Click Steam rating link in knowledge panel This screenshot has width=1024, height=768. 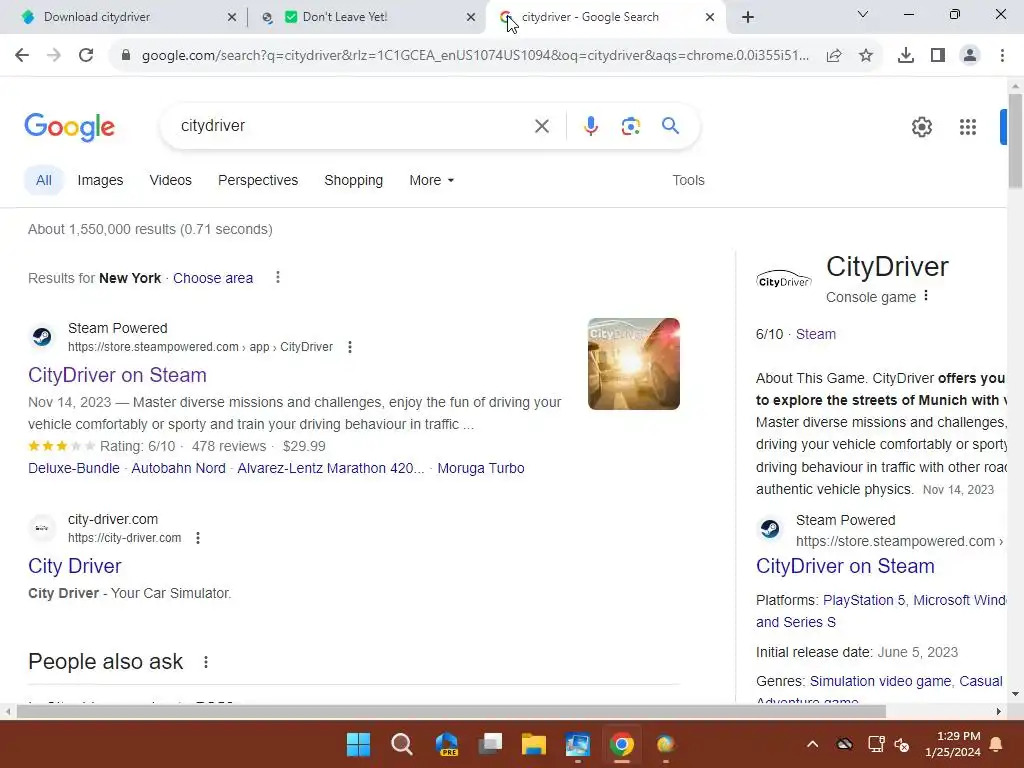(x=816, y=334)
